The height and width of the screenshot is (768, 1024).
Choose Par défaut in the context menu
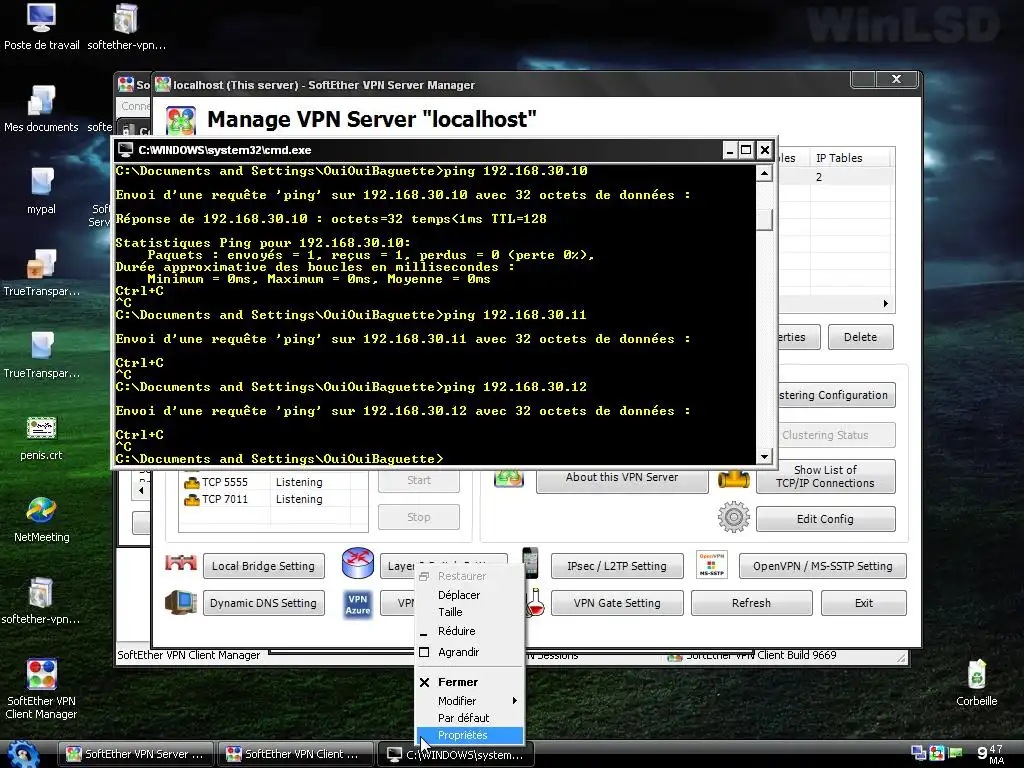pyautogui.click(x=470, y=718)
